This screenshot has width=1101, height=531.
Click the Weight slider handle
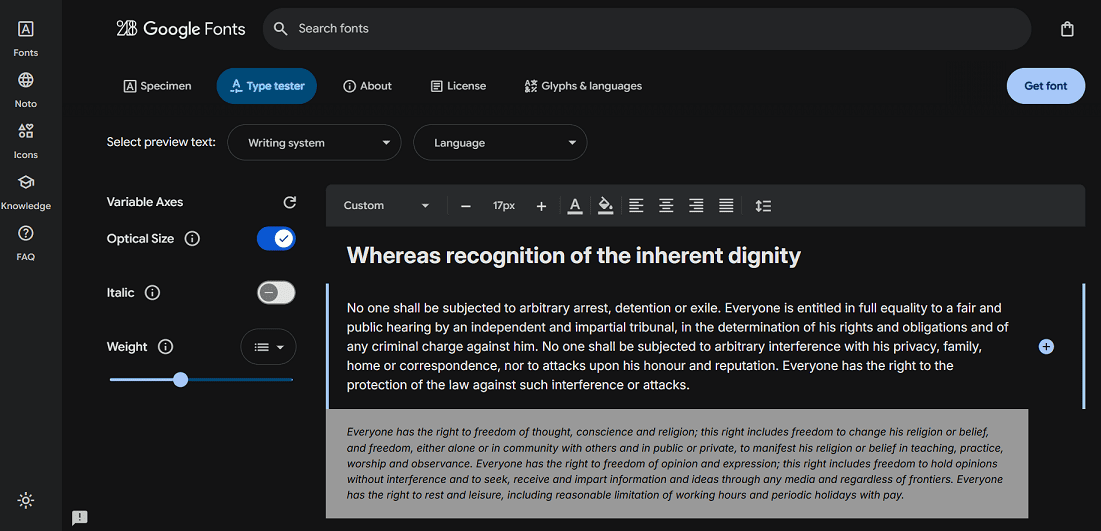(x=180, y=380)
